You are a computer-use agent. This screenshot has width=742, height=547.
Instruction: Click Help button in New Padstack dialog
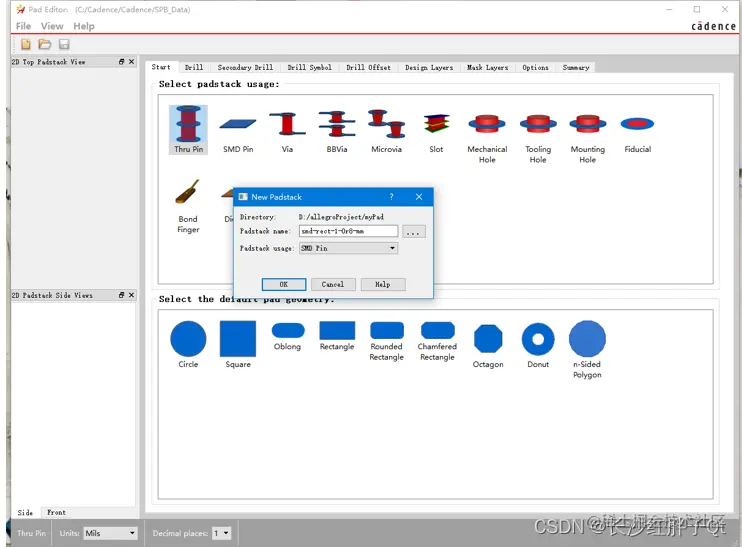click(x=383, y=284)
